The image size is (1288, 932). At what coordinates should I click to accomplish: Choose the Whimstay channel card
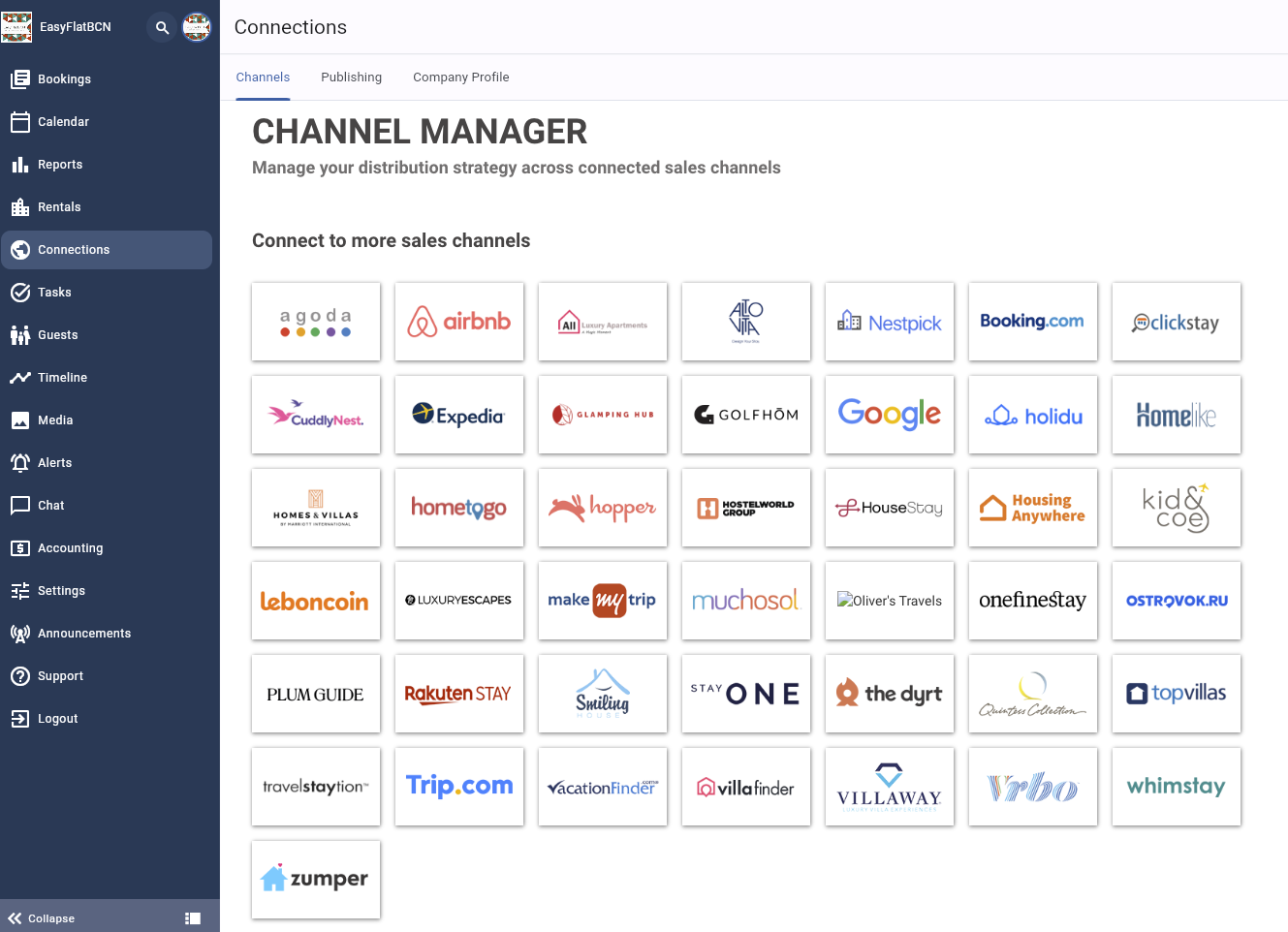pyautogui.click(x=1177, y=787)
